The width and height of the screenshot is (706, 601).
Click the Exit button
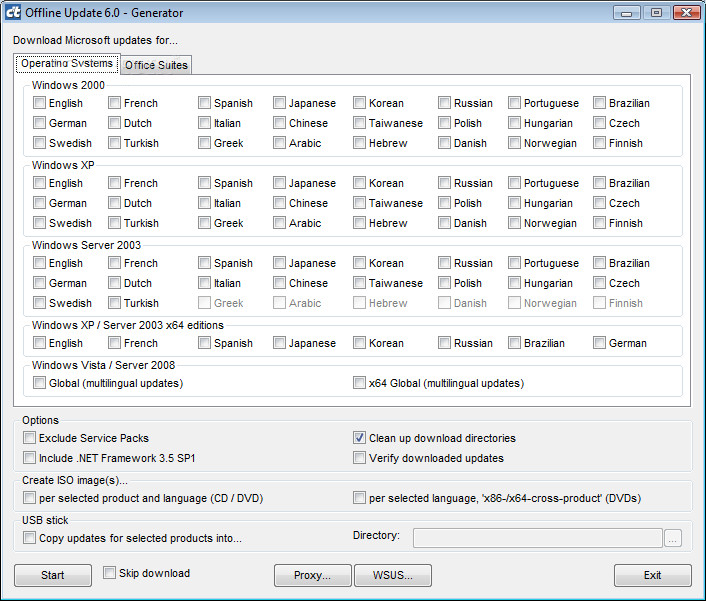coord(652,575)
